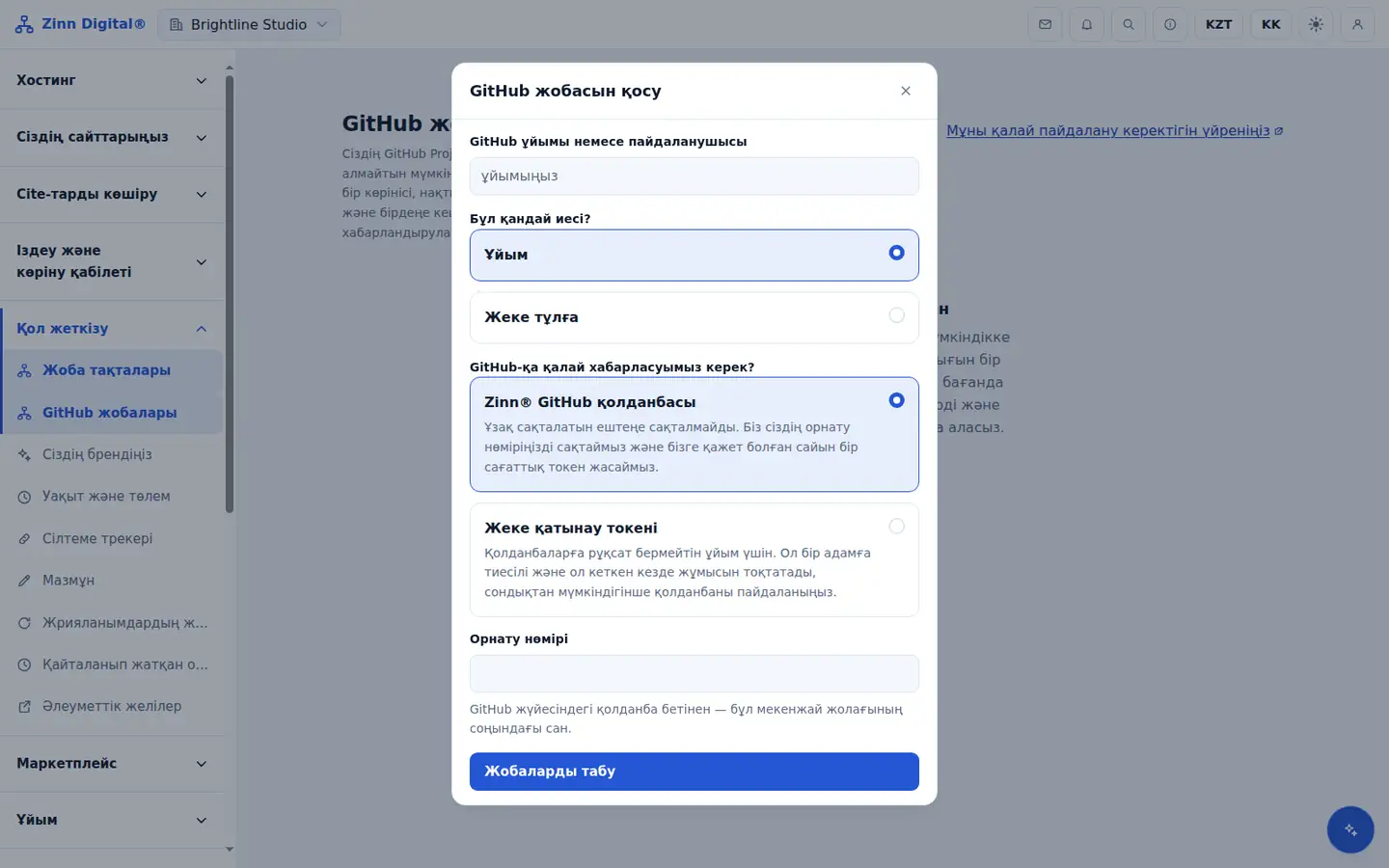Open Әлеуметтік желілер sidebar link

point(112,707)
